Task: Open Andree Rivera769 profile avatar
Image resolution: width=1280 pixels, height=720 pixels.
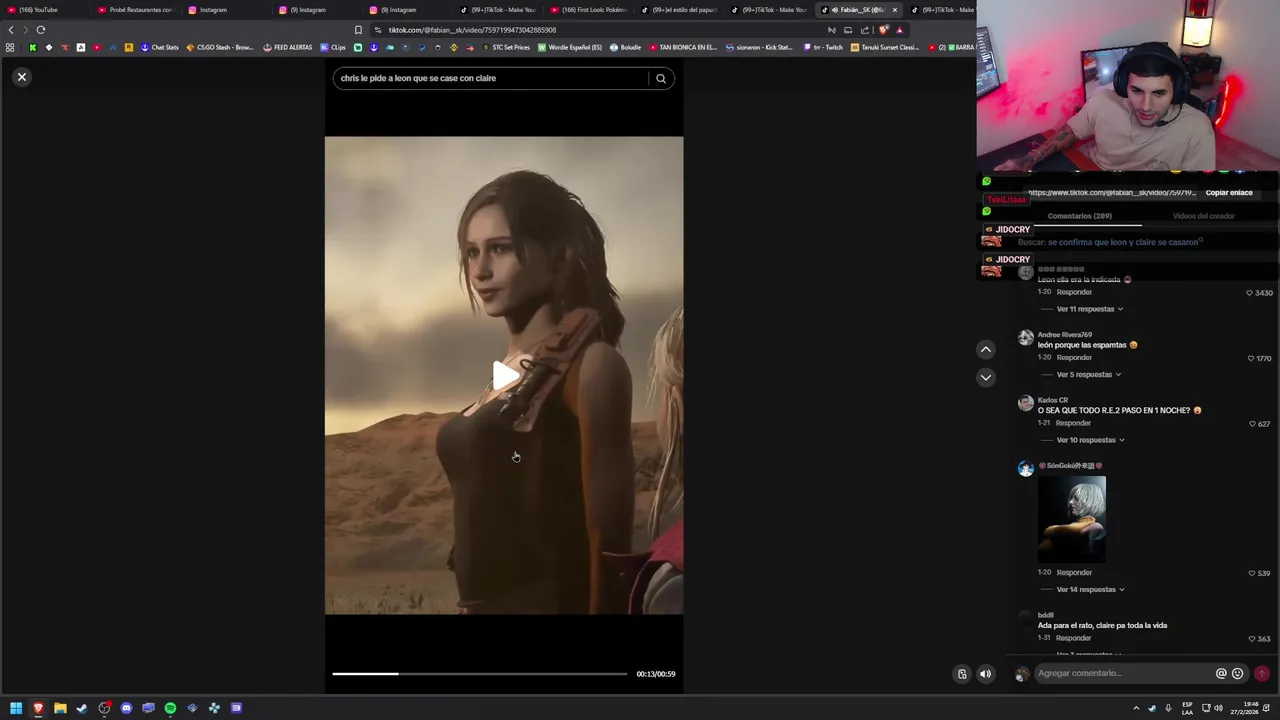Action: point(1026,339)
